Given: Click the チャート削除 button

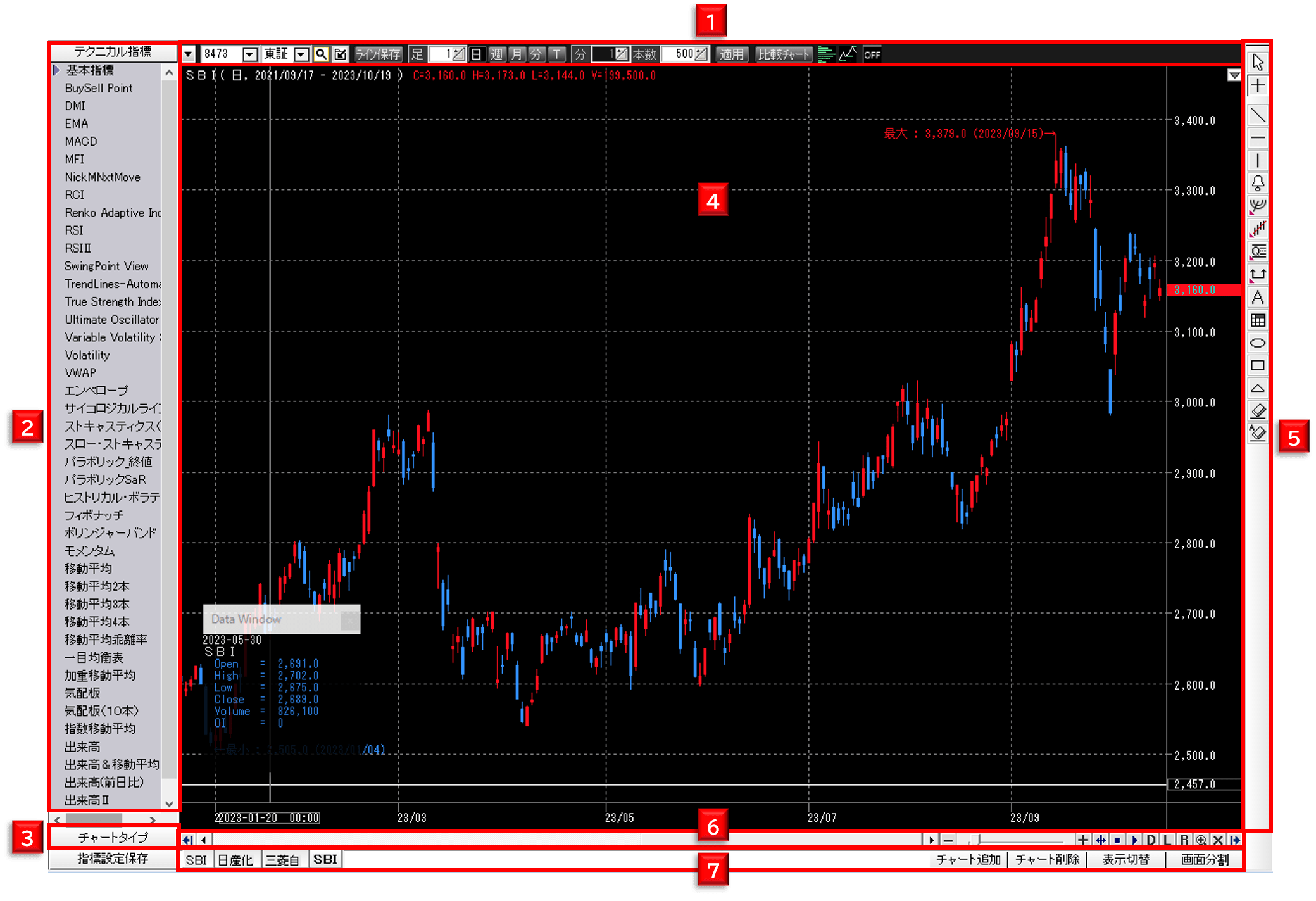Looking at the screenshot, I should coord(1048,860).
